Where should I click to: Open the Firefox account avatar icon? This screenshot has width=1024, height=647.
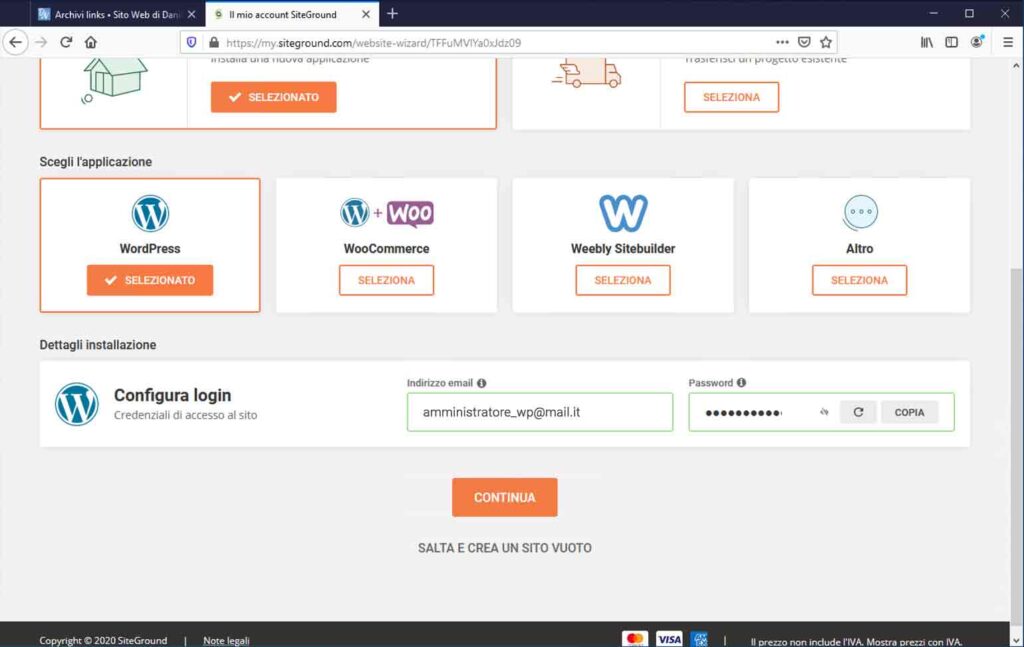pos(977,42)
